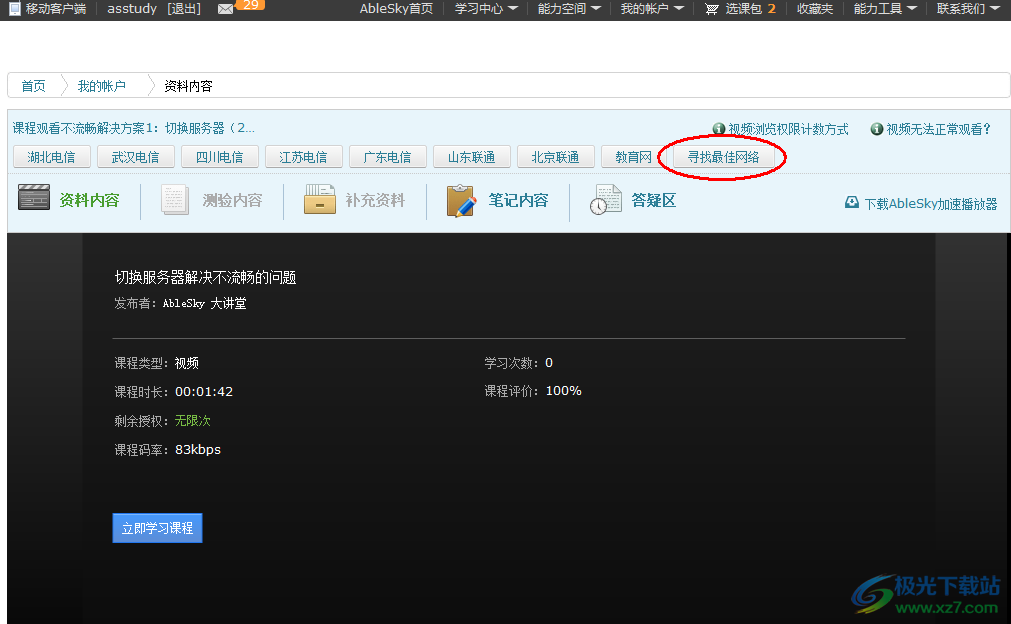Open the envelope messages icon
Image resolution: width=1011 pixels, height=624 pixels.
[x=225, y=9]
